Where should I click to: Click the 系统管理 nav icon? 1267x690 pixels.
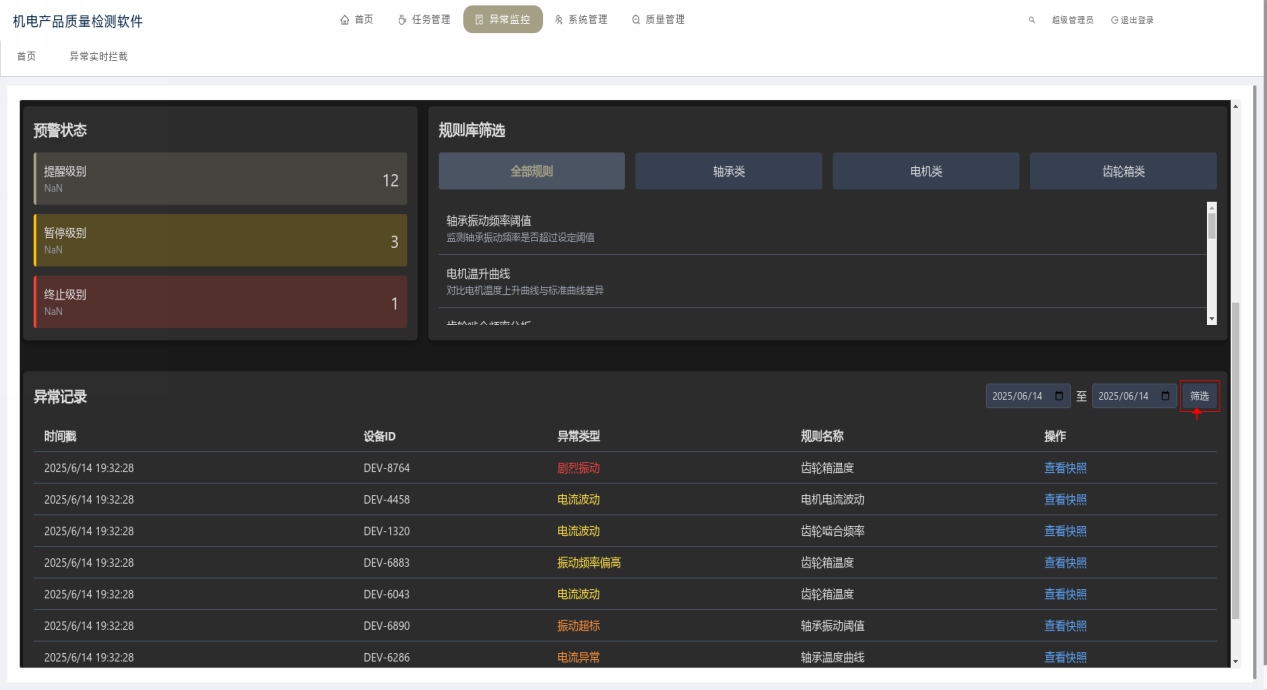coord(559,20)
